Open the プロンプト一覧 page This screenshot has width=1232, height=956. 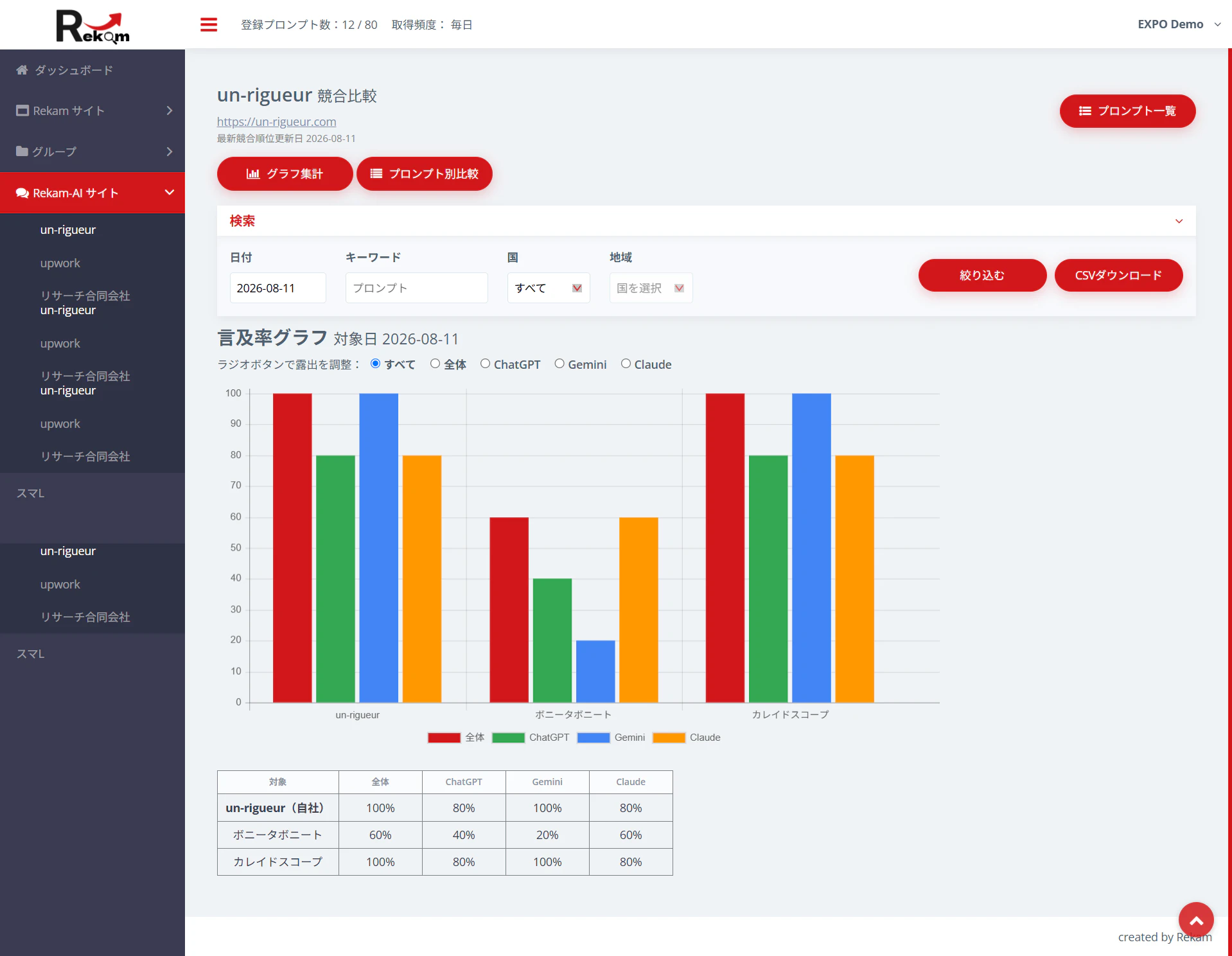[1127, 111]
